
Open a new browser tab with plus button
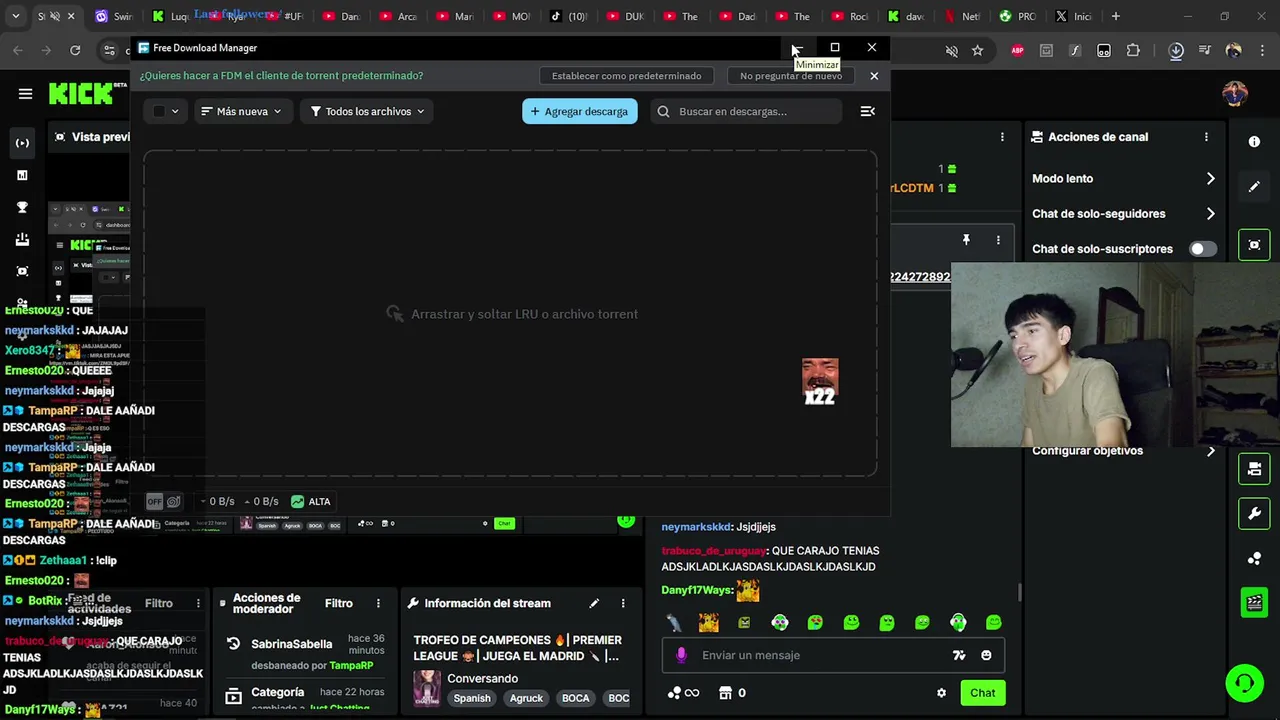[1116, 16]
